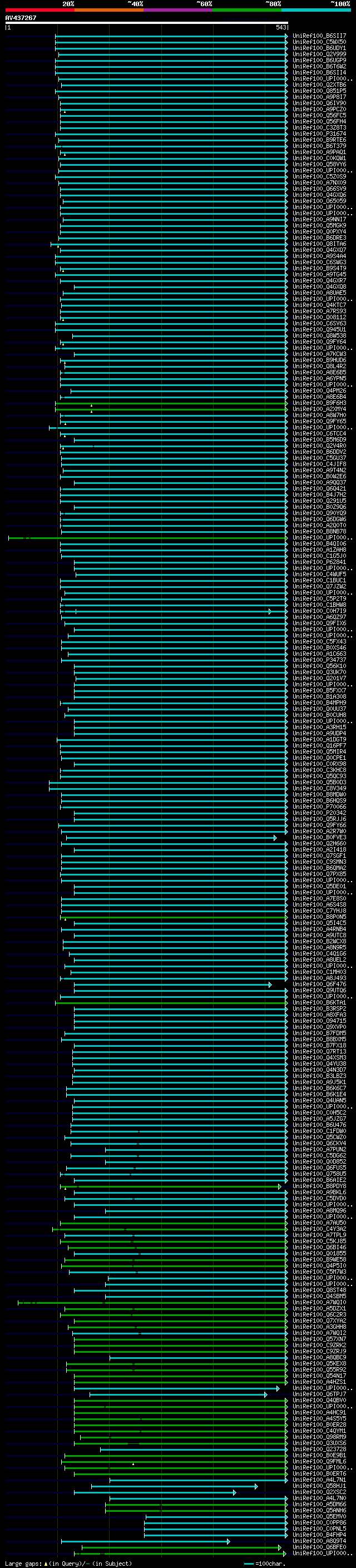Click the UniRef100_B6SII4 entry
356x1568 pixels.
(319, 72)
